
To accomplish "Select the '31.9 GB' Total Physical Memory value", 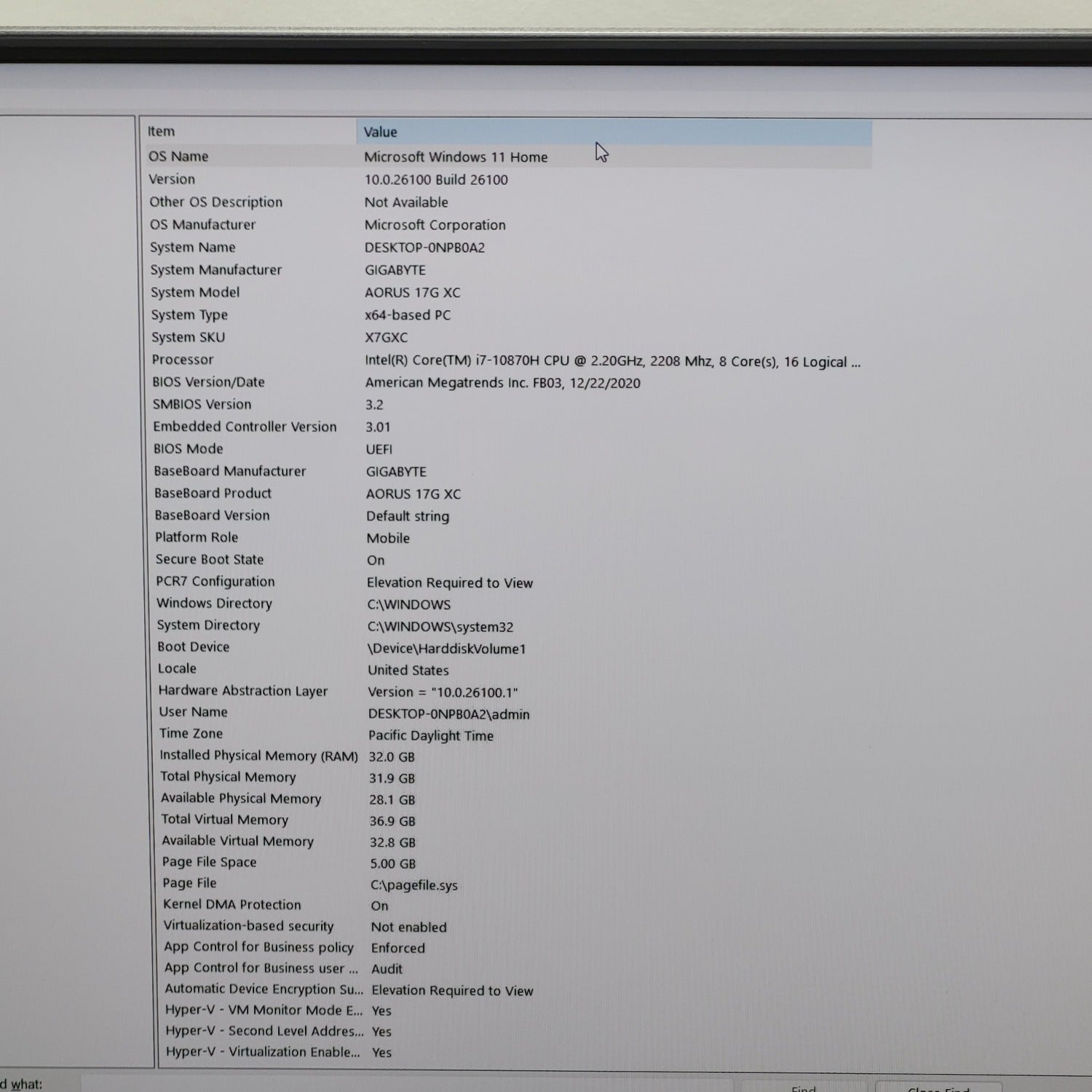I will (392, 778).
